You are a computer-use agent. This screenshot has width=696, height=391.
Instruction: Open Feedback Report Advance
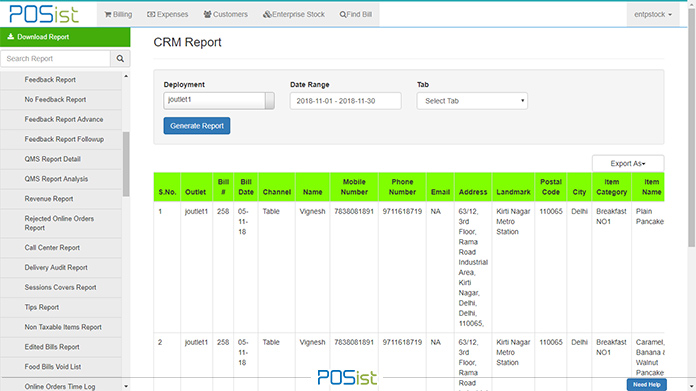coord(61,119)
